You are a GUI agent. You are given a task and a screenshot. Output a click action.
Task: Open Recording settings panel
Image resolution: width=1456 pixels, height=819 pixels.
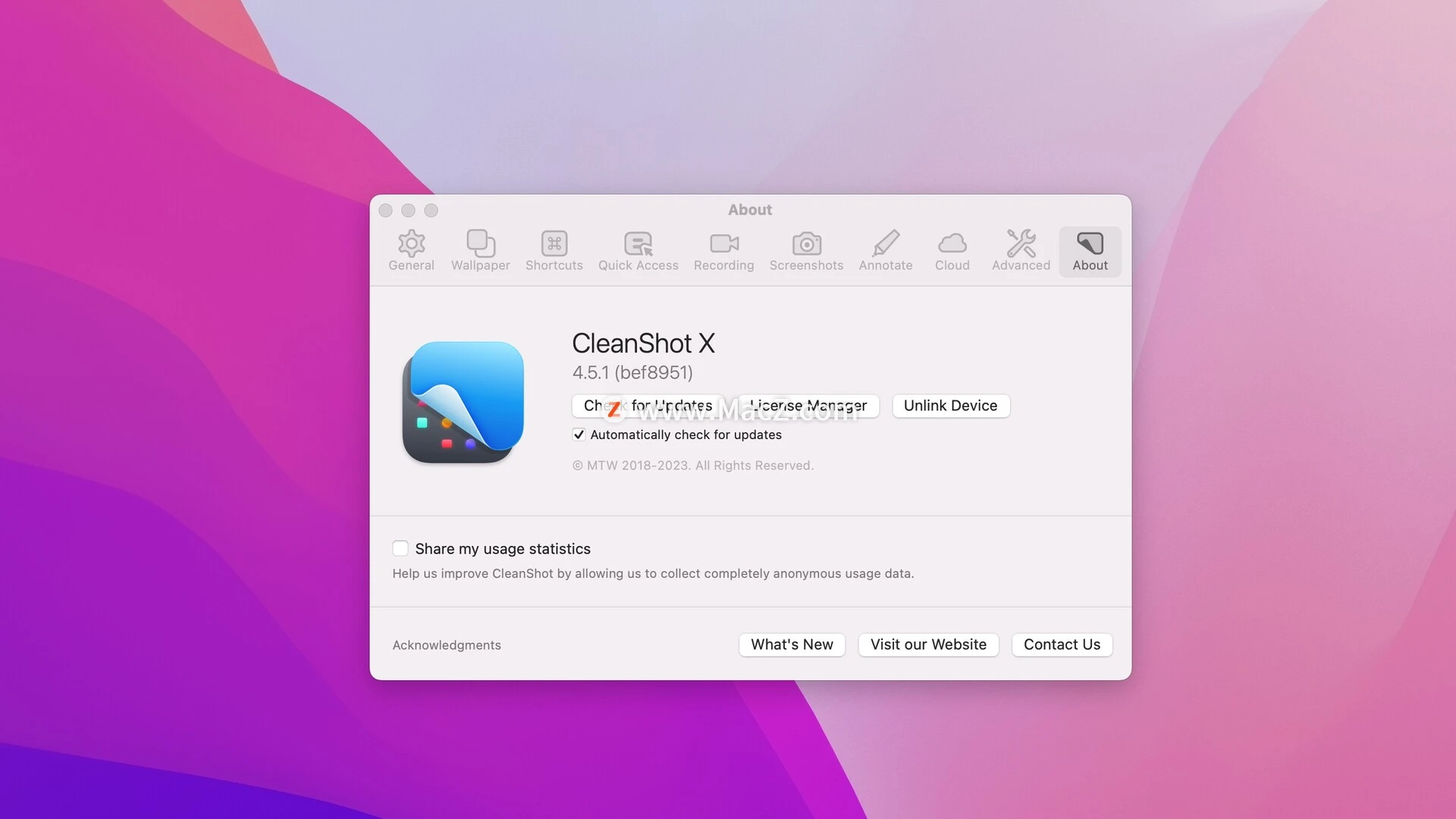[724, 249]
